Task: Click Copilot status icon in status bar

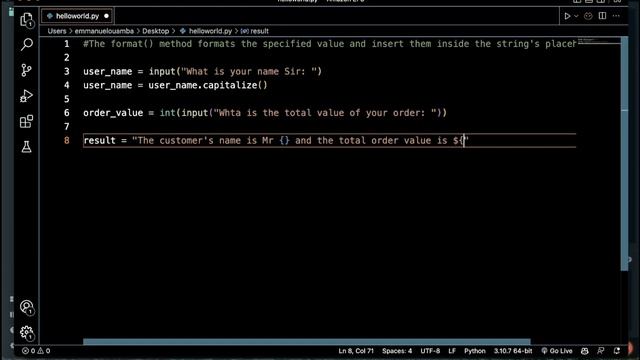Action: click(x=585, y=351)
